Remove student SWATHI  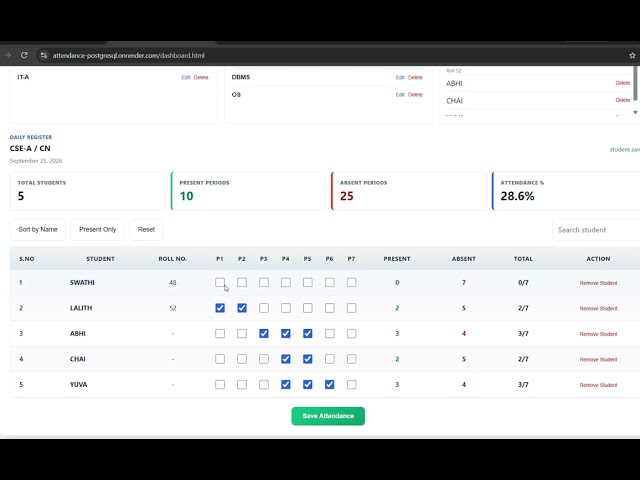point(598,283)
